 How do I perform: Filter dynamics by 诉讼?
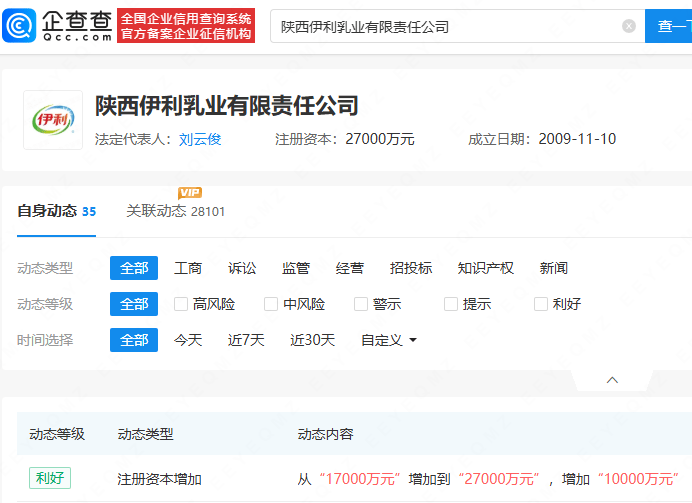[242, 268]
